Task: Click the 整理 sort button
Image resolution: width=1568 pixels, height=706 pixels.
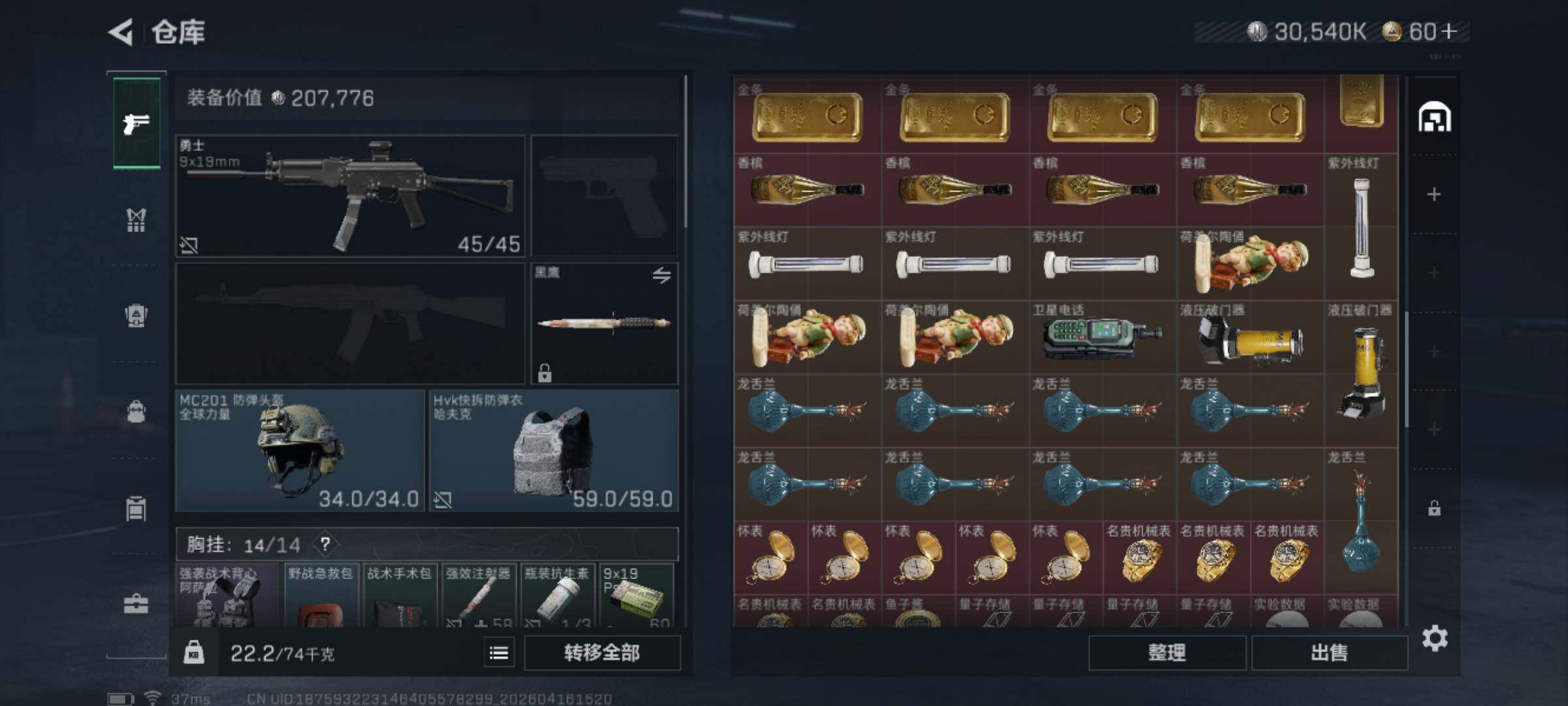Action: [1167, 652]
